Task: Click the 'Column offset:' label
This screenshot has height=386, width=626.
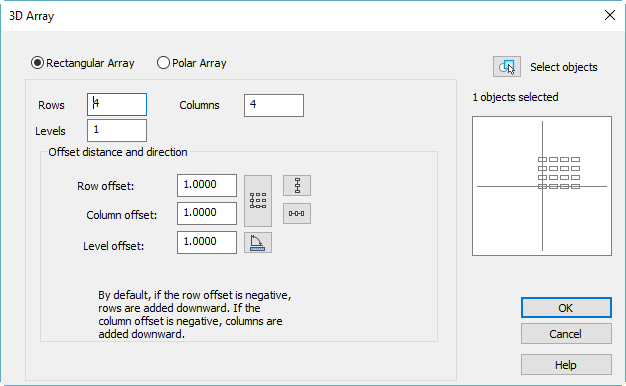Action: click(122, 215)
